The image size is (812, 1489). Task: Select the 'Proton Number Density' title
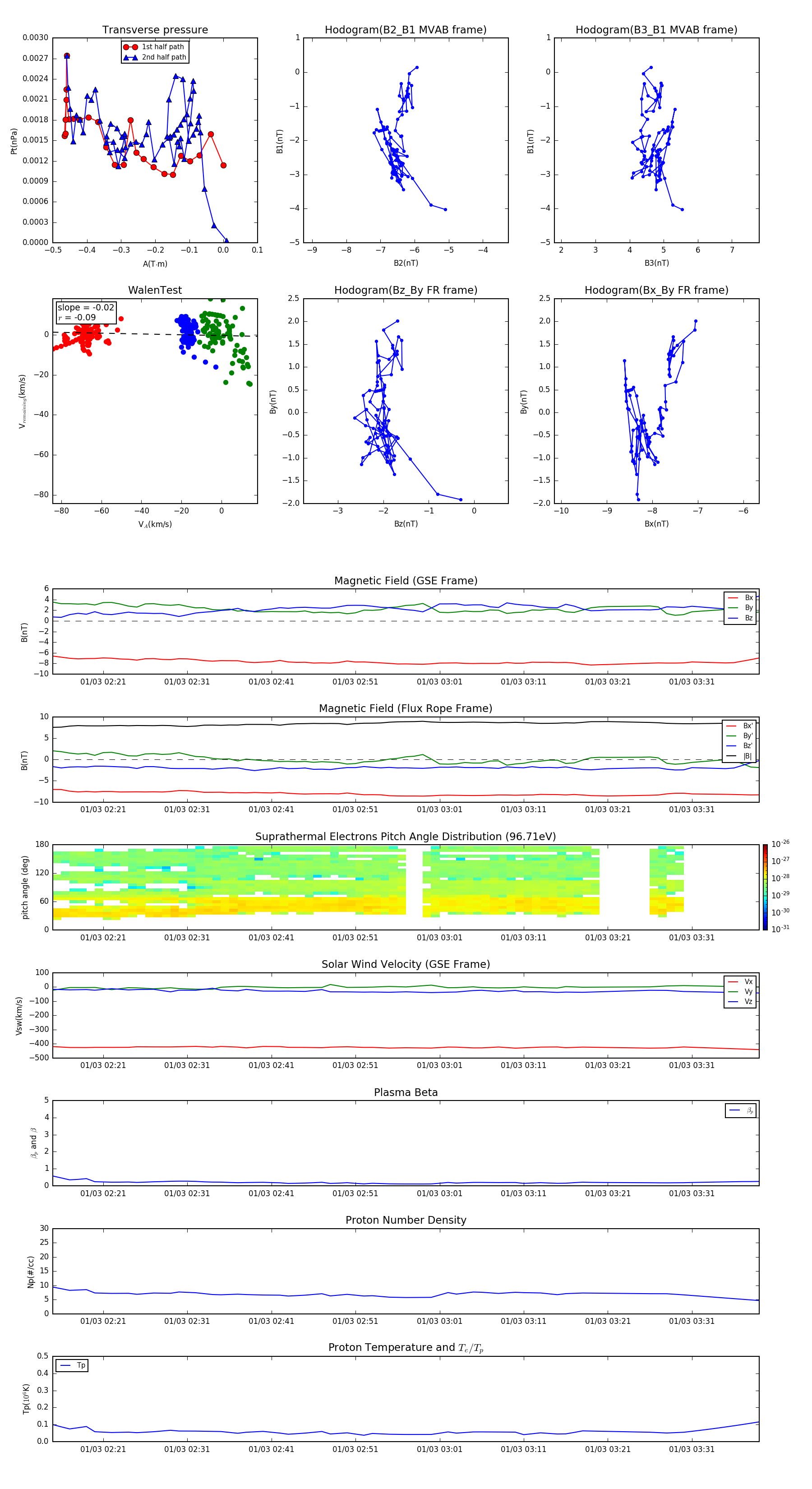406,1220
